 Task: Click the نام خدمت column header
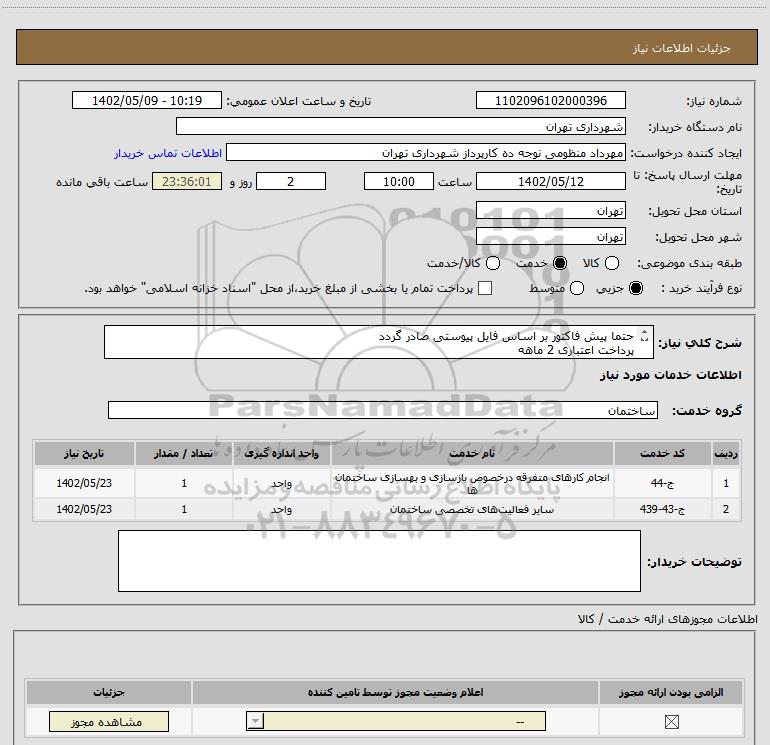click(x=472, y=453)
